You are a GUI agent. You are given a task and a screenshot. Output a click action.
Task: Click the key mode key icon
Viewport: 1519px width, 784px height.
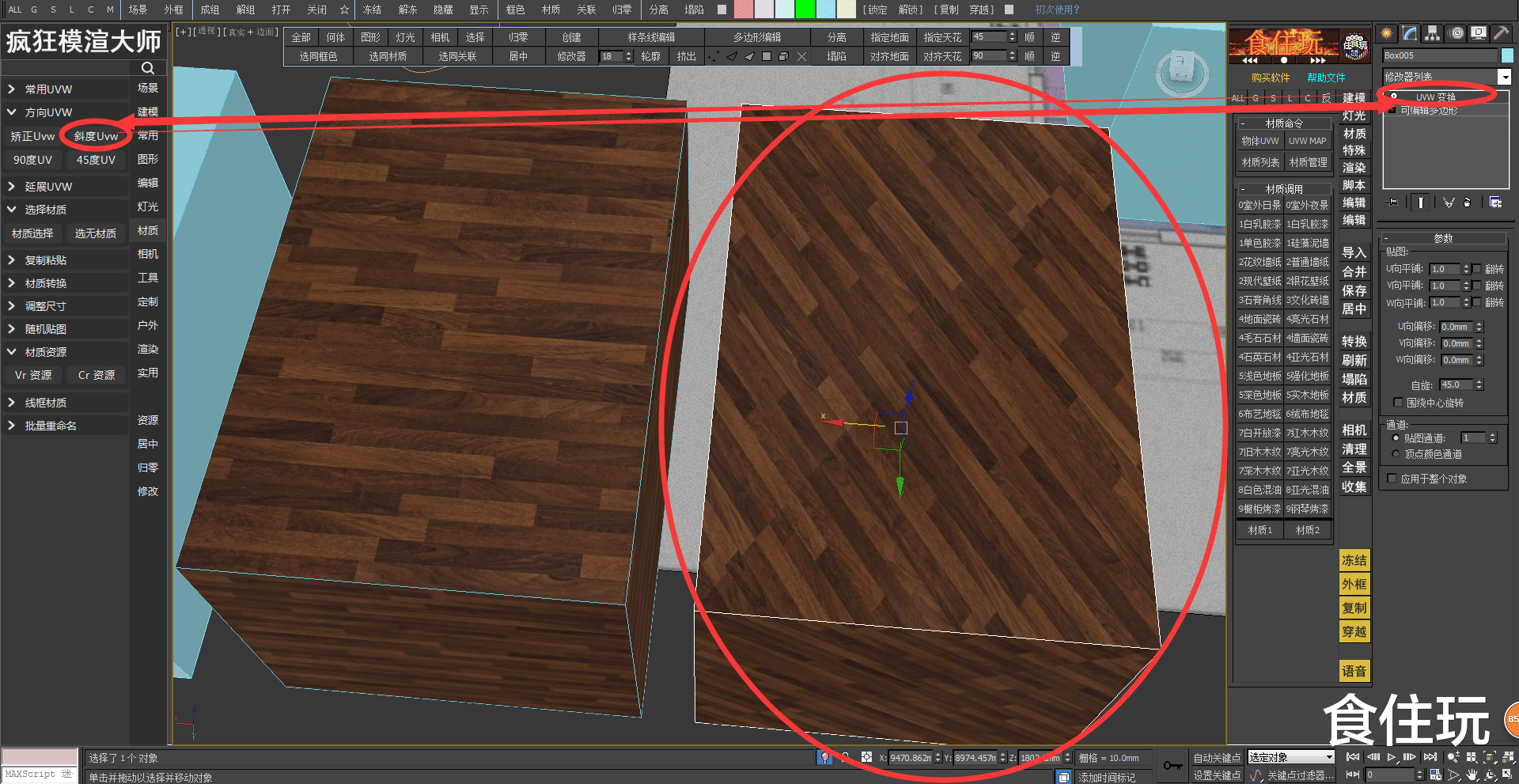pos(1172,766)
